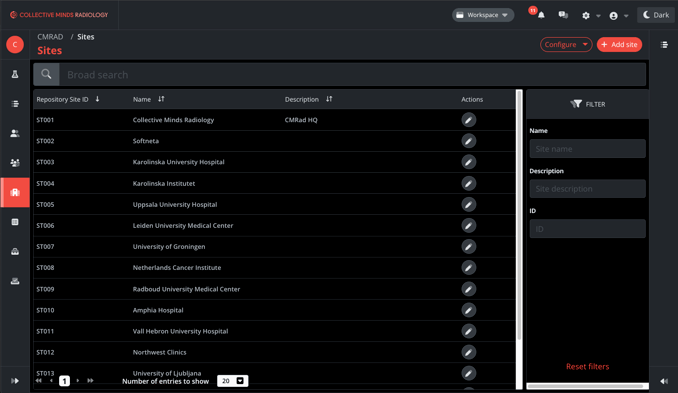Edit Netherlands Cancer Institute site
Screen dimensions: 678x393
pyautogui.click(x=468, y=268)
